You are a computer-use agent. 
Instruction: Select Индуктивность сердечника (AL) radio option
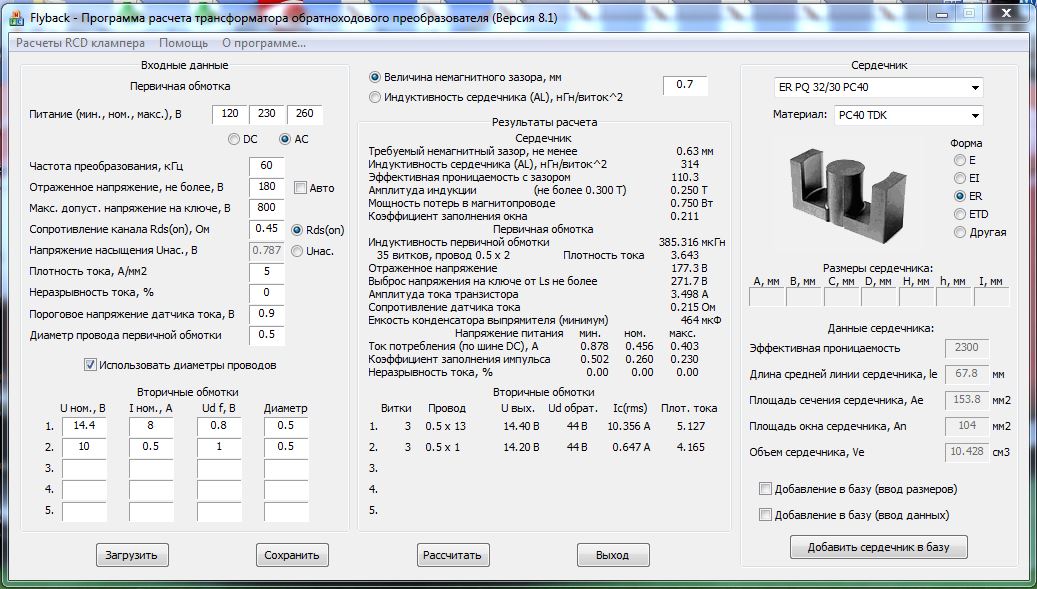(375, 97)
